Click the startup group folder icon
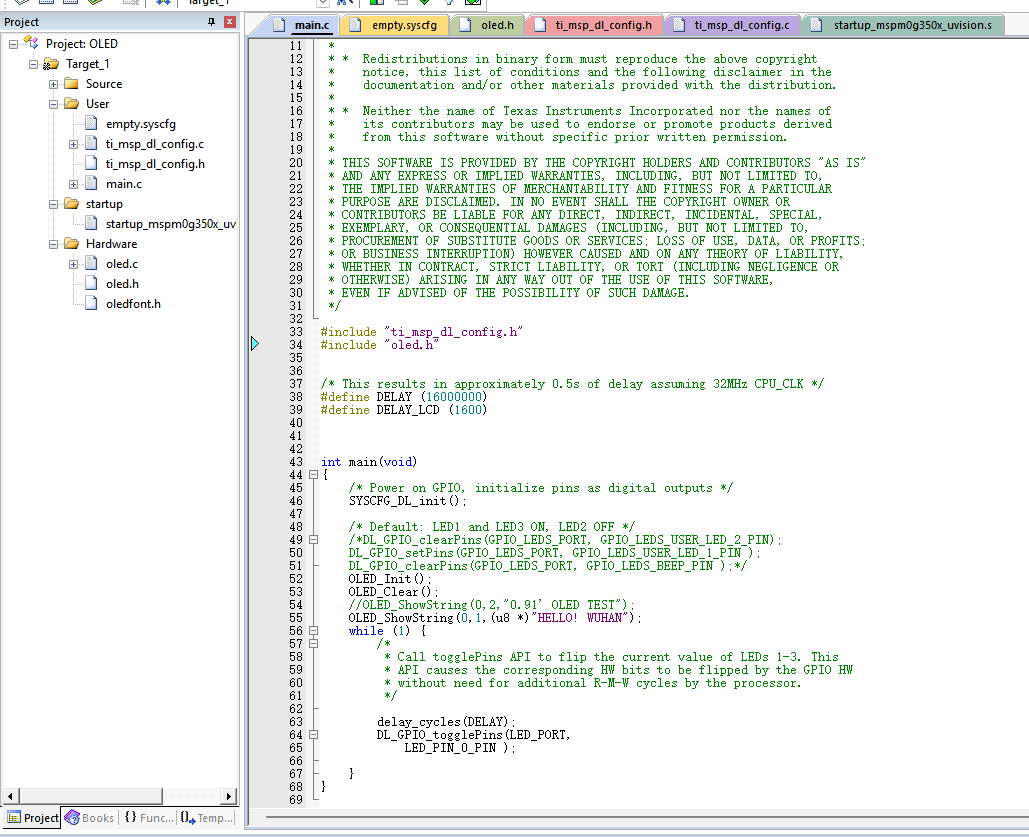1029x837 pixels. click(x=71, y=204)
